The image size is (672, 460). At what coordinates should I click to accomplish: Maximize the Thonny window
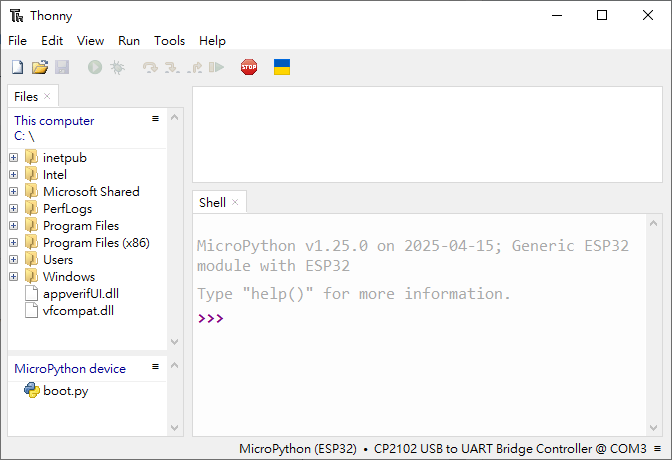click(x=602, y=15)
